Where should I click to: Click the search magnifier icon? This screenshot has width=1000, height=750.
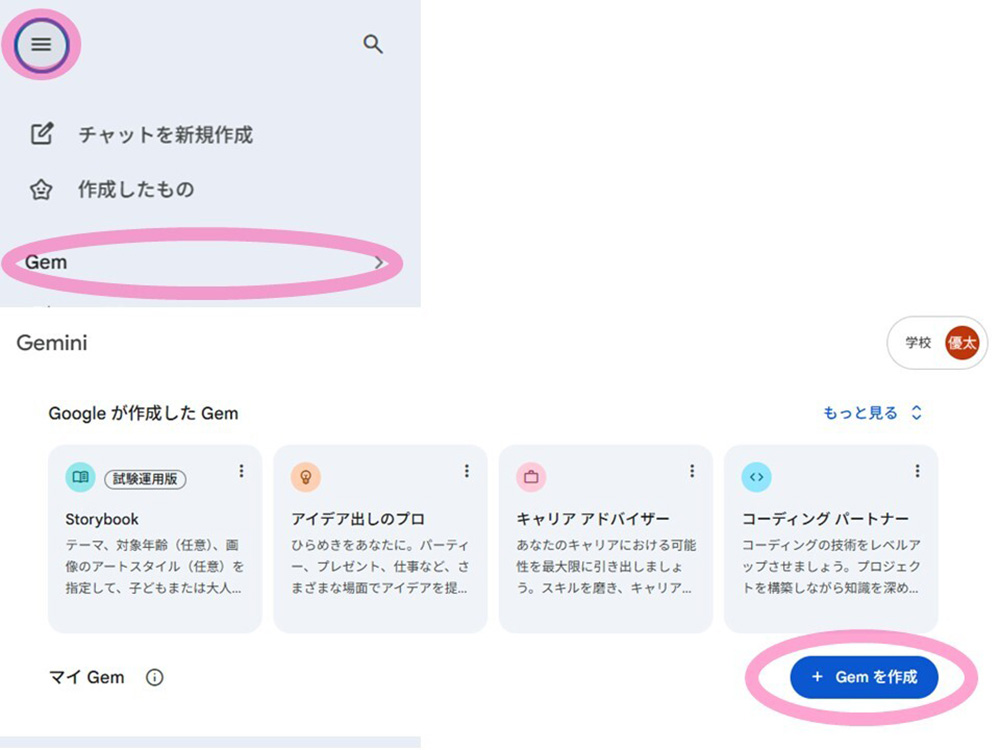(x=373, y=44)
